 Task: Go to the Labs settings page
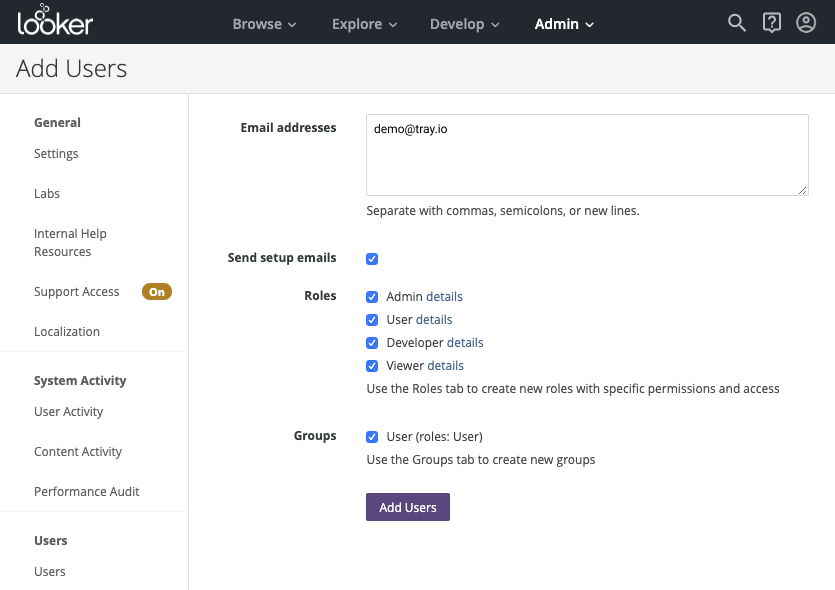pos(47,193)
